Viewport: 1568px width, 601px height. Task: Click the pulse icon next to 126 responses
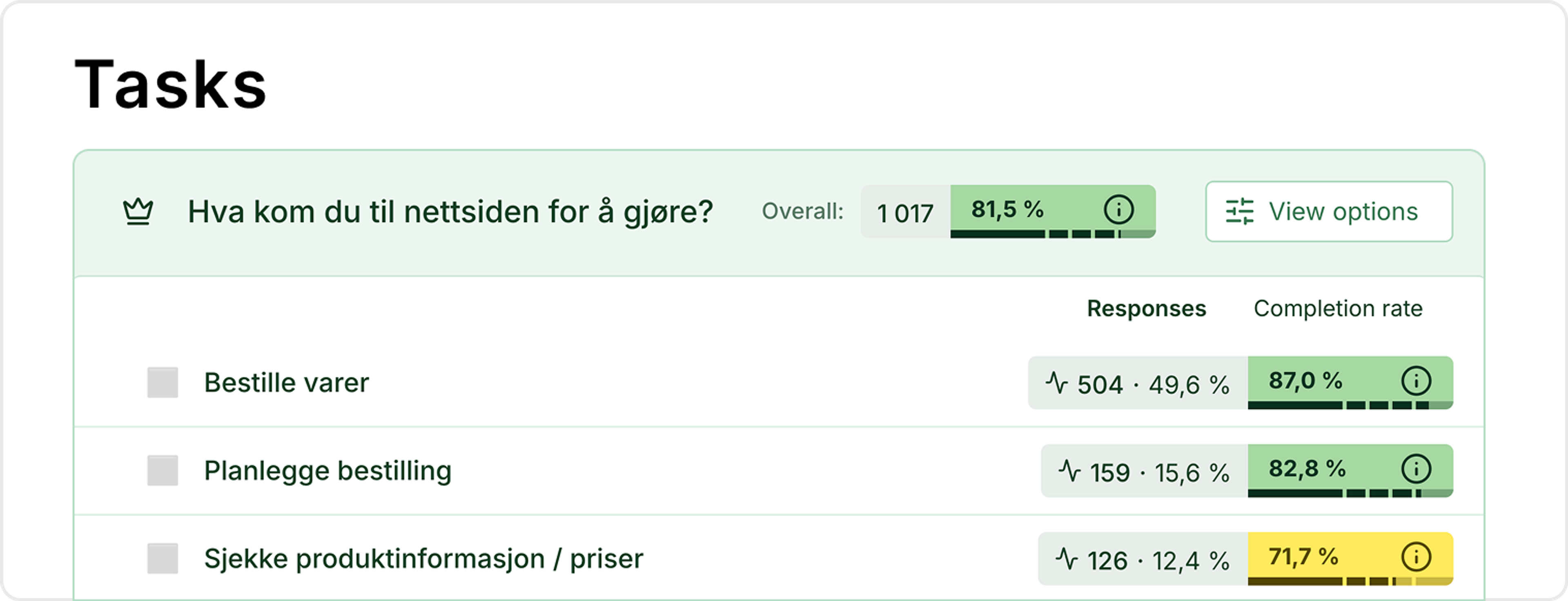1067,559
